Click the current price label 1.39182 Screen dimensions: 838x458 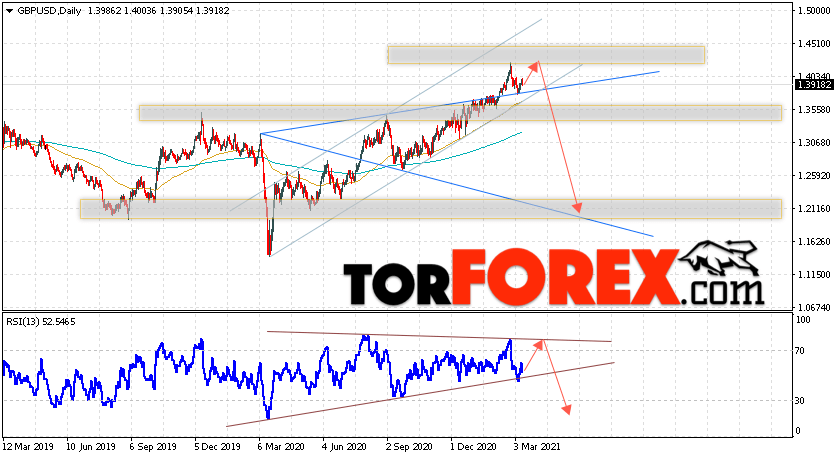click(x=814, y=84)
